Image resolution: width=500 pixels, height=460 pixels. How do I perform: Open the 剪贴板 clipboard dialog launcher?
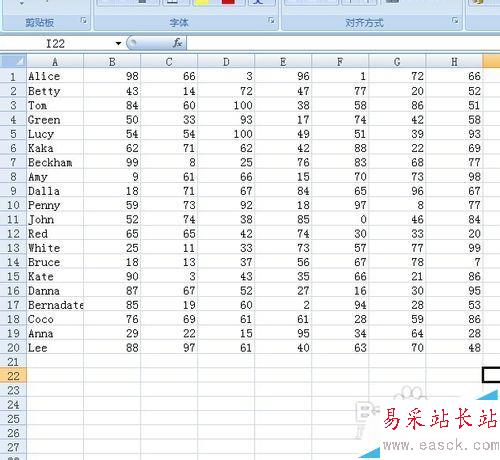83,21
